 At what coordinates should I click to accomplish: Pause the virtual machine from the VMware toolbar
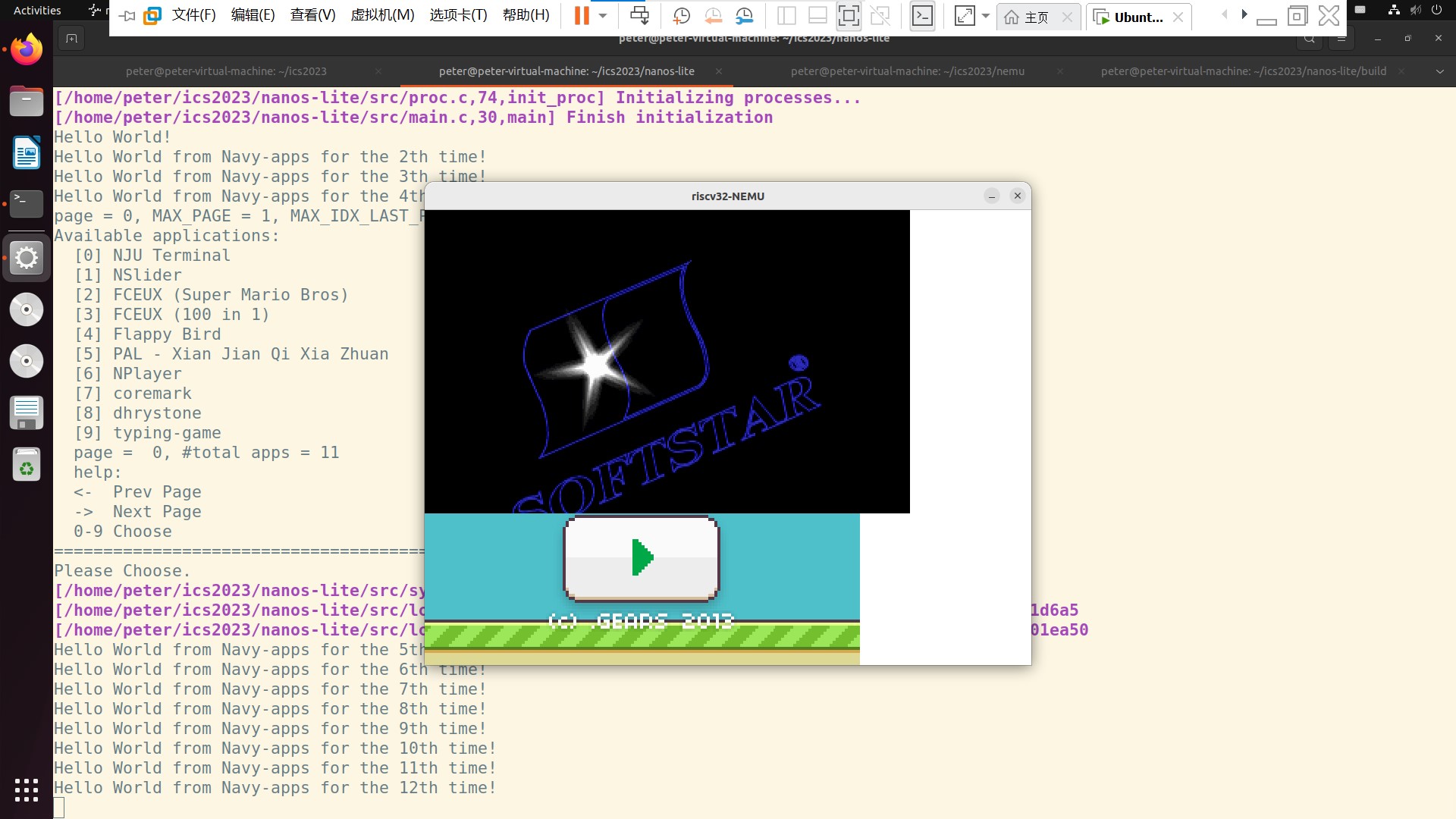coord(582,16)
